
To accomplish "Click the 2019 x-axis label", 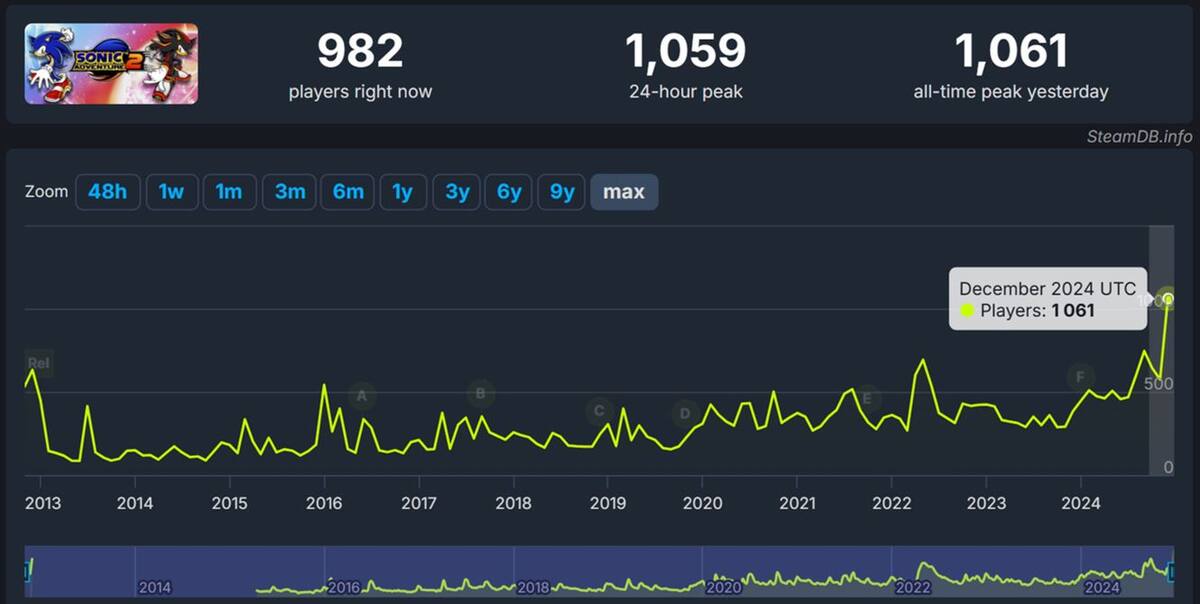I will [607, 503].
